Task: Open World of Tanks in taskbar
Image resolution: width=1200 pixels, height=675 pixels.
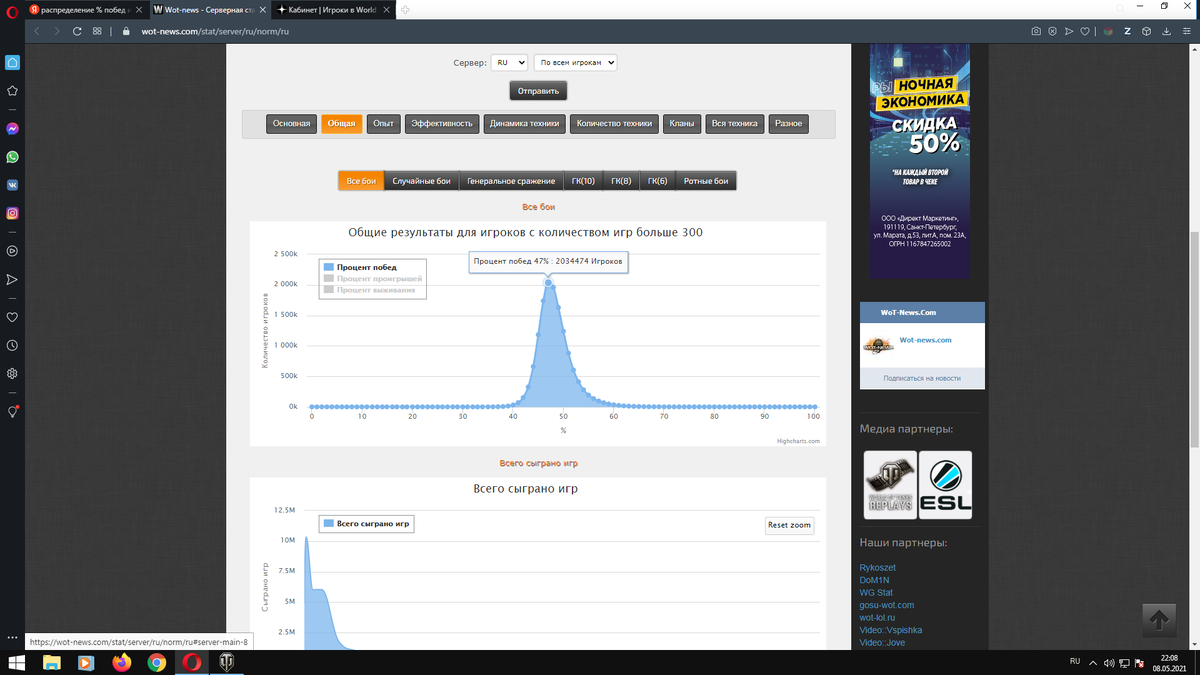Action: (225, 662)
